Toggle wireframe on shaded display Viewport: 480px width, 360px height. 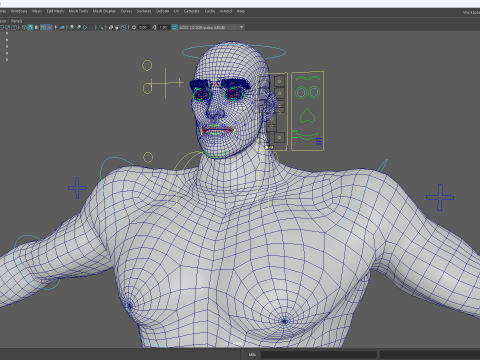tap(43, 27)
